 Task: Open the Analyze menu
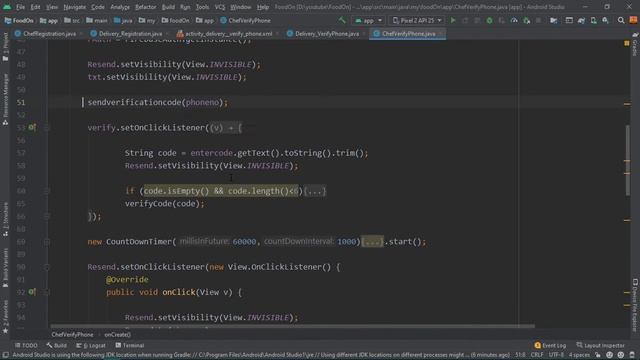click(x=120, y=7)
